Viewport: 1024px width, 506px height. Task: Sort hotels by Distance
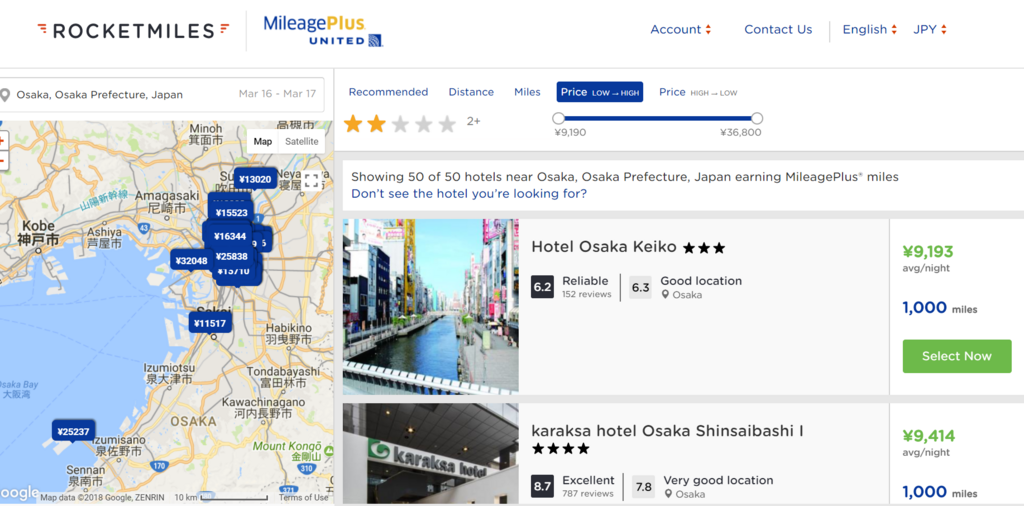471,92
